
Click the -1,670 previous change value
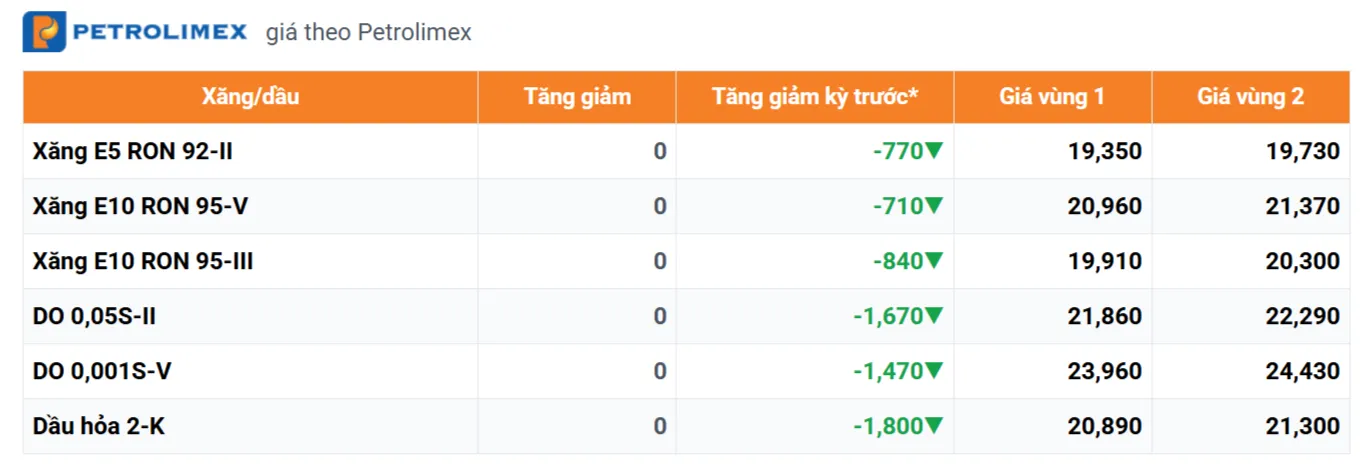tap(888, 317)
